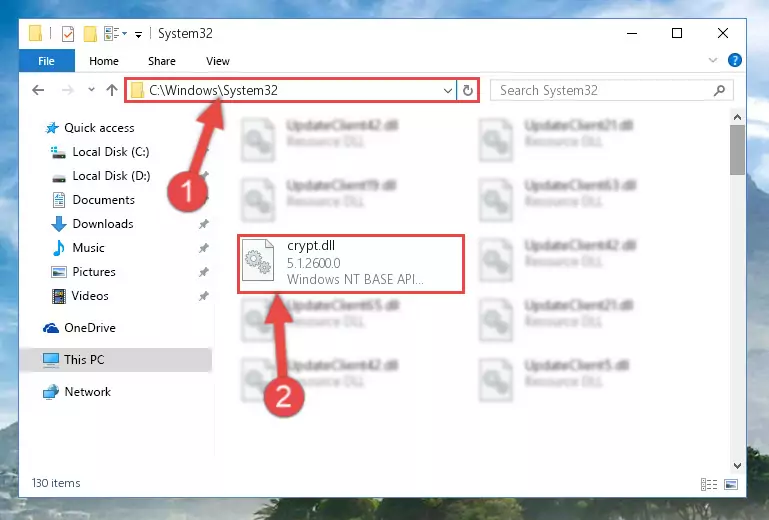Image resolution: width=769 pixels, height=520 pixels.
Task: Open the recent locations dropdown
Action: pos(91,90)
